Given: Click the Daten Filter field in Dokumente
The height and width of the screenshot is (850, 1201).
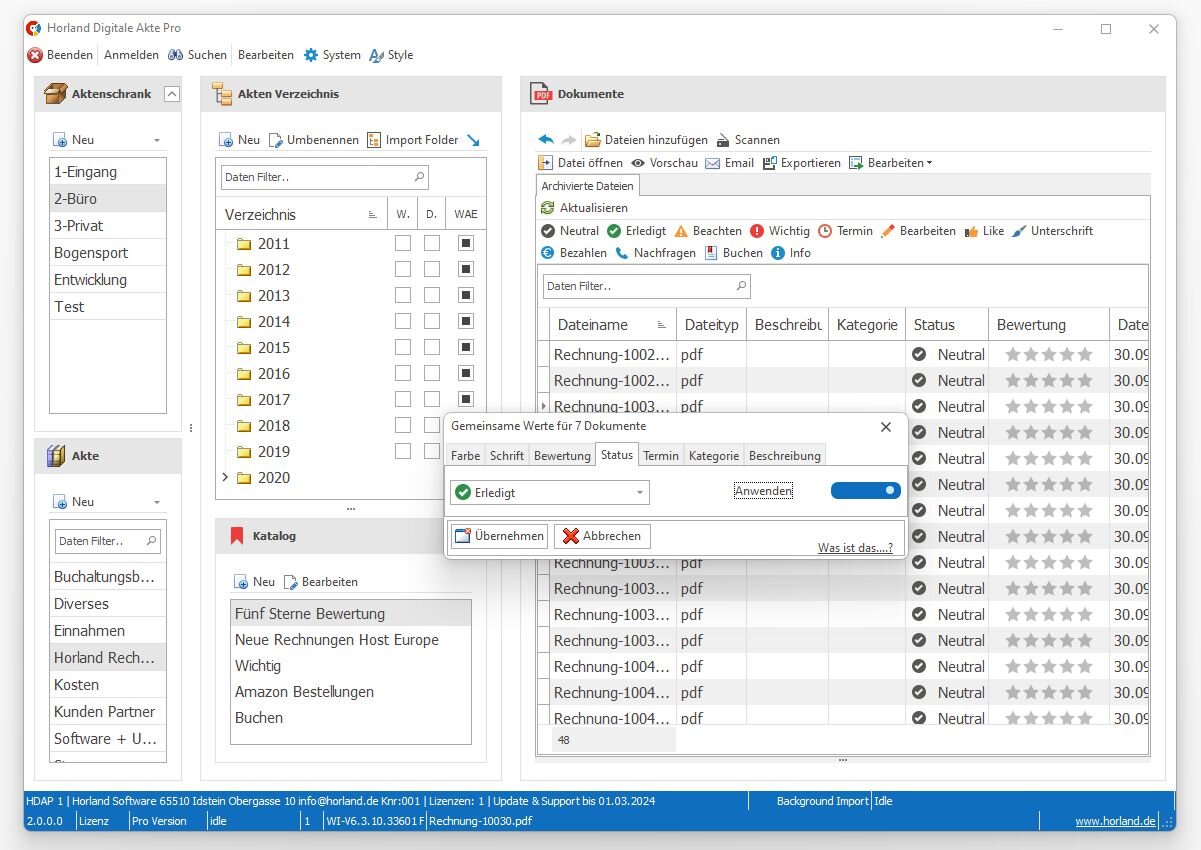Looking at the screenshot, I should click(x=647, y=286).
